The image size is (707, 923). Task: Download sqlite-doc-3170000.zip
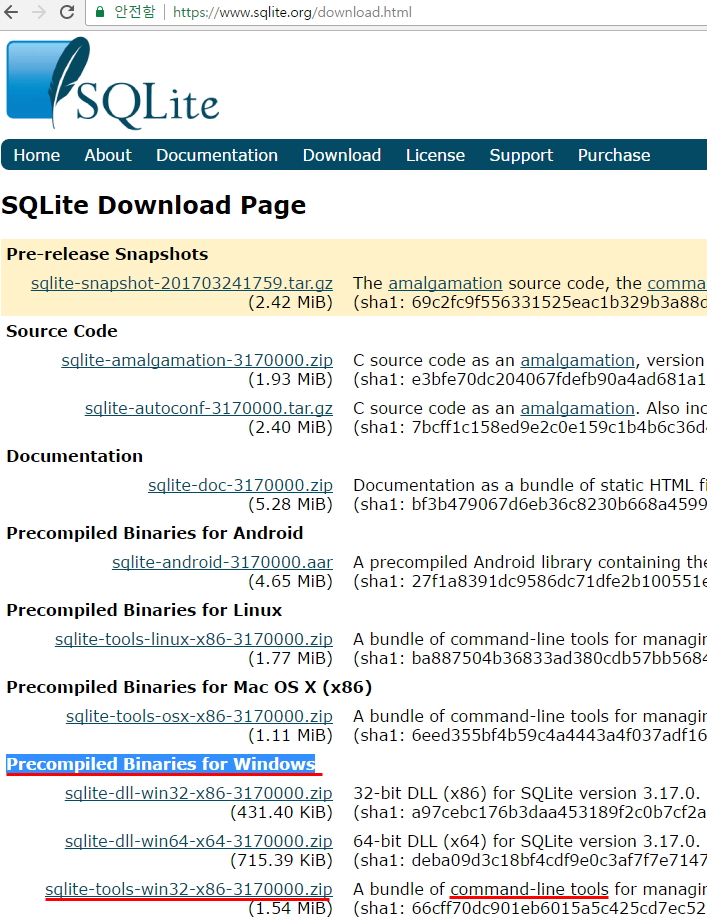240,485
